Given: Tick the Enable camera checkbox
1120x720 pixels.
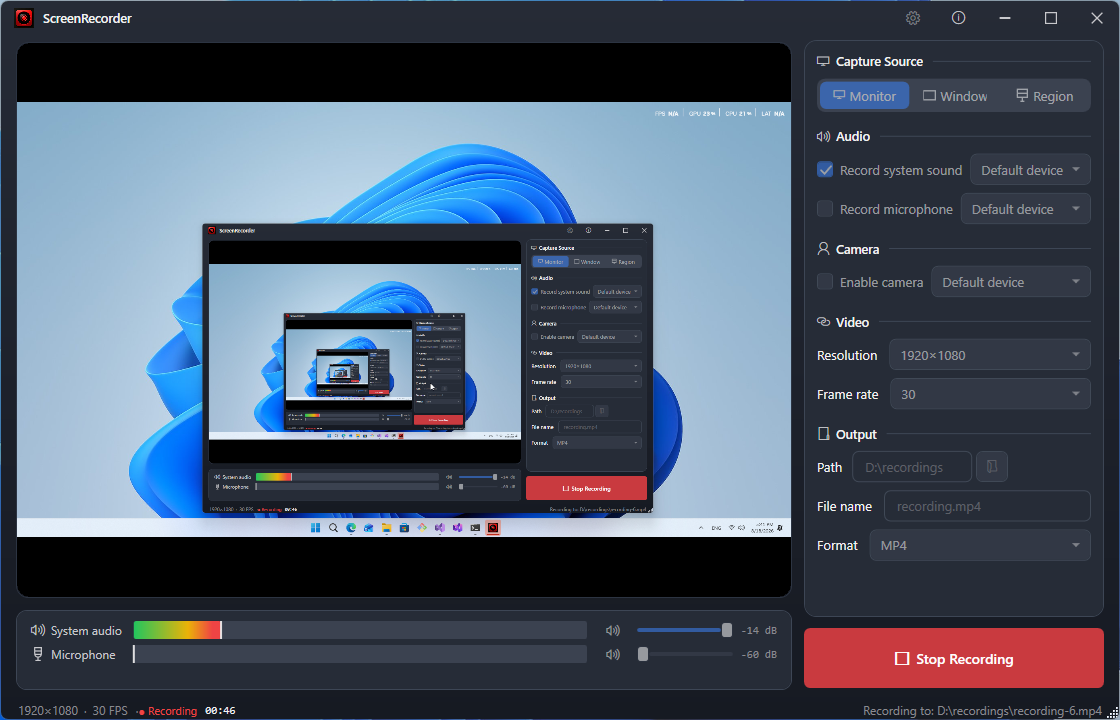Looking at the screenshot, I should [x=825, y=281].
